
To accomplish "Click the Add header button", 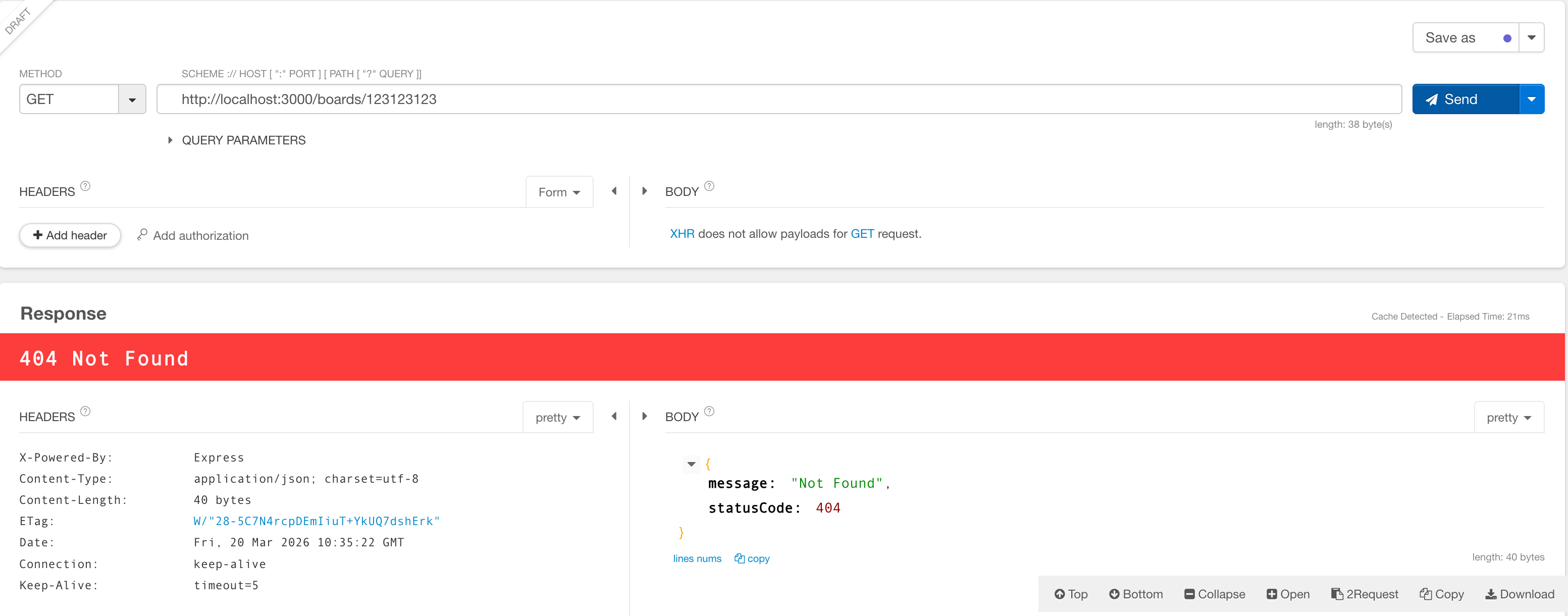I will click(70, 236).
